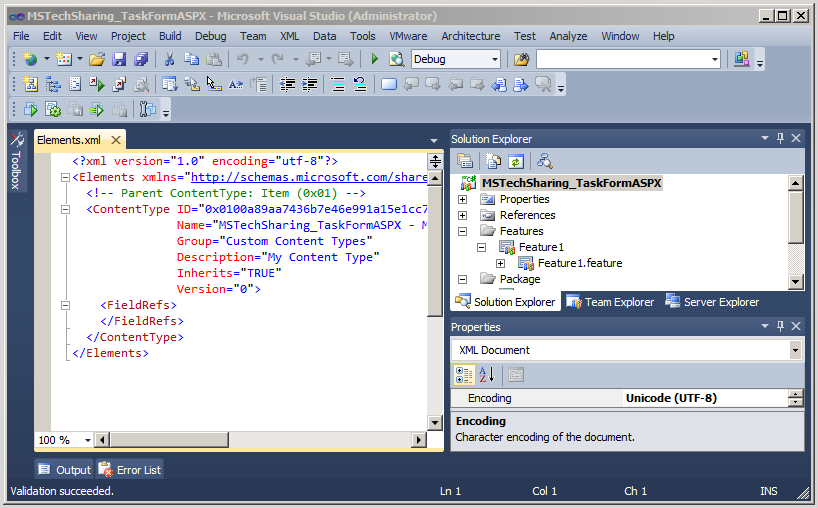The width and height of the screenshot is (818, 508).
Task: Click the New Project toolbar icon
Action: tap(30, 59)
